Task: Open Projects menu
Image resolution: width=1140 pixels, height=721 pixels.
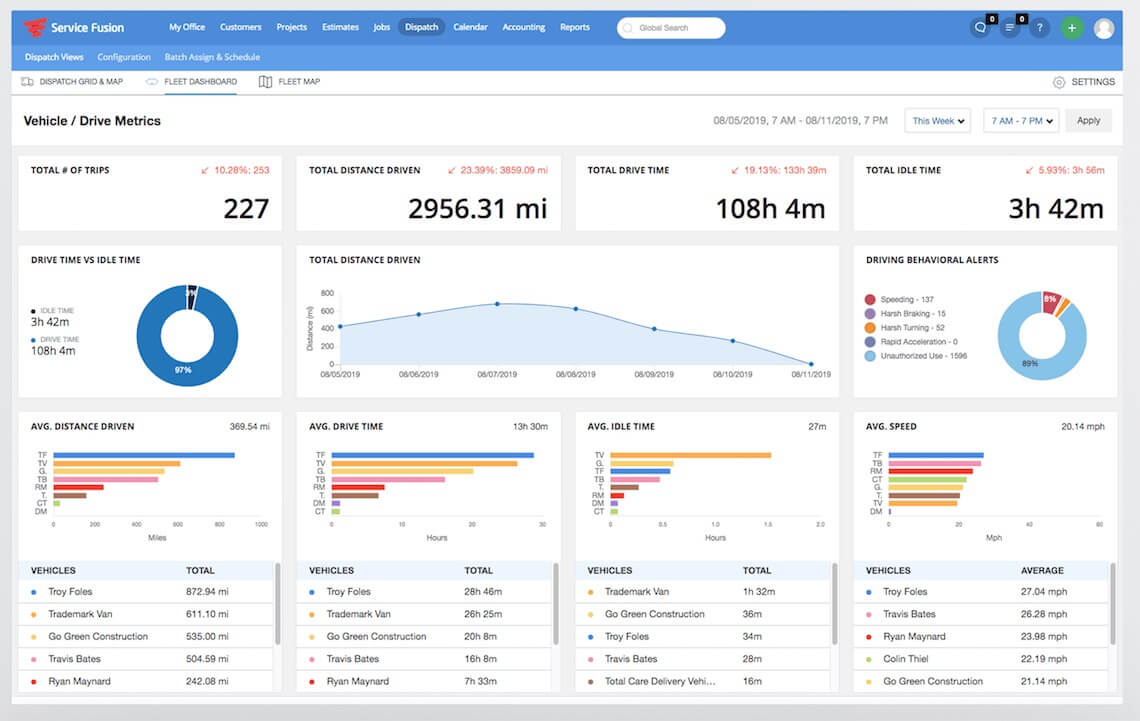Action: [292, 27]
